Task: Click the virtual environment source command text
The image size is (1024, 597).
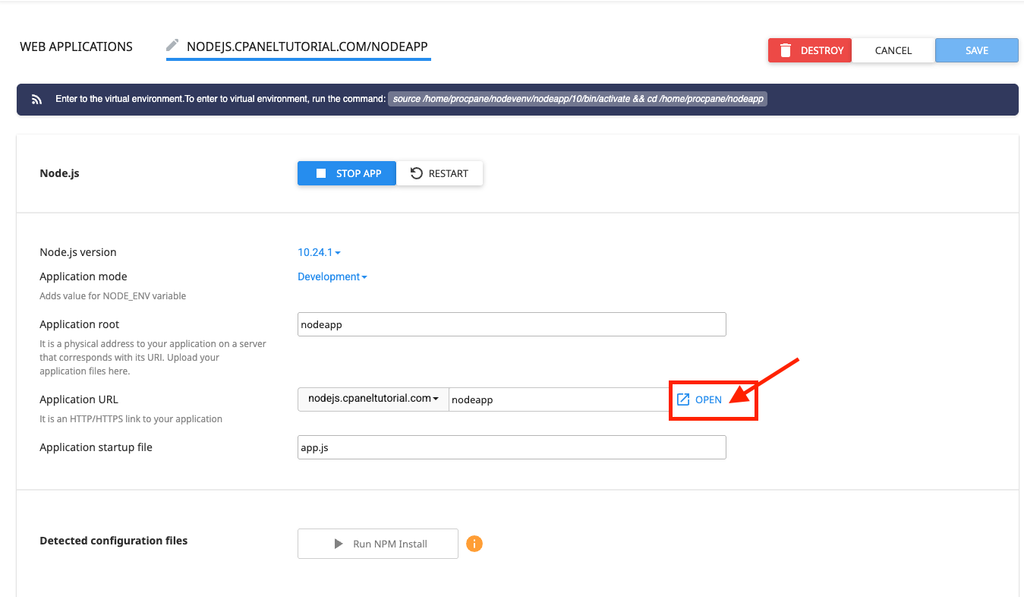Action: coord(577,99)
